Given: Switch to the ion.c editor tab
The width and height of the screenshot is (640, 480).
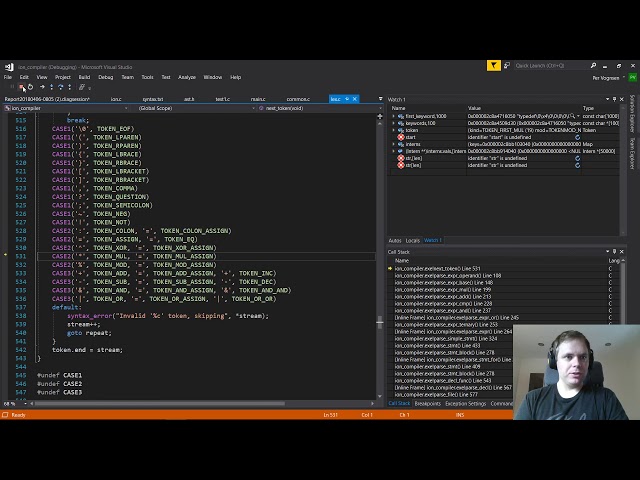Looking at the screenshot, I should (x=116, y=99).
